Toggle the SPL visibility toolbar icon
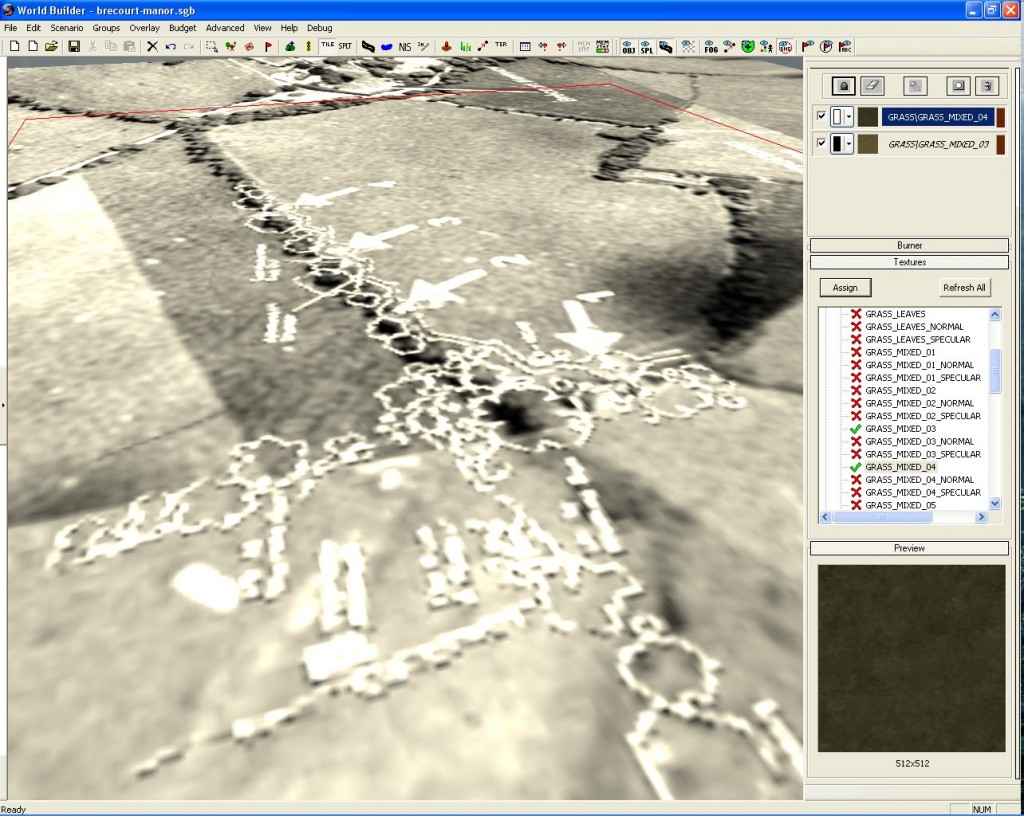Image resolution: width=1024 pixels, height=816 pixels. coord(647,46)
